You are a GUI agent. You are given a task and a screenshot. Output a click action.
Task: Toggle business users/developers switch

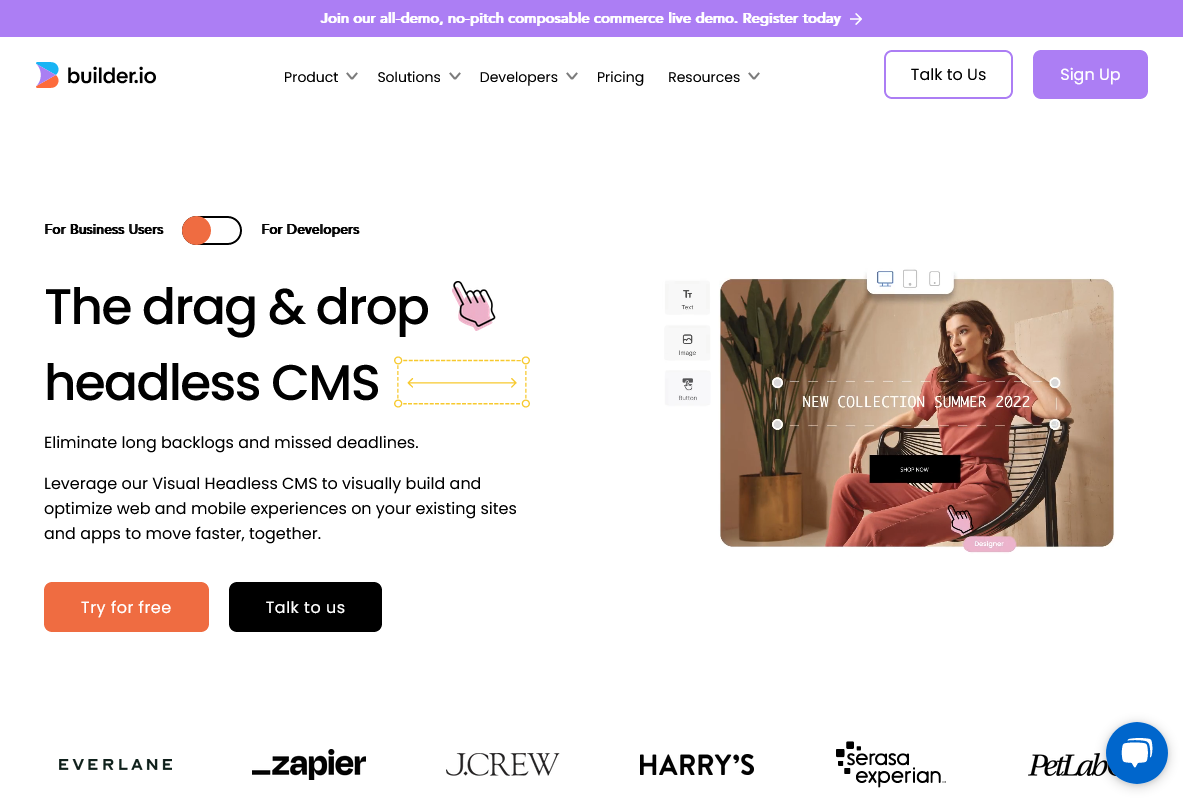pos(212,230)
